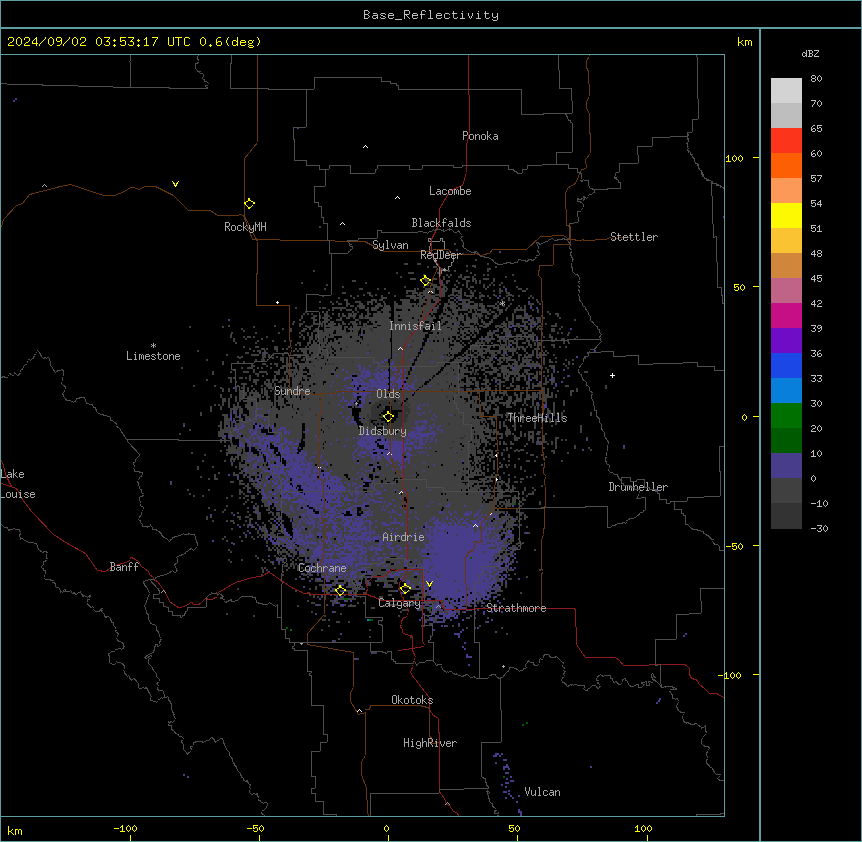Select the ThreeHills label
Image resolution: width=862 pixels, height=842 pixels.
[x=537, y=418]
